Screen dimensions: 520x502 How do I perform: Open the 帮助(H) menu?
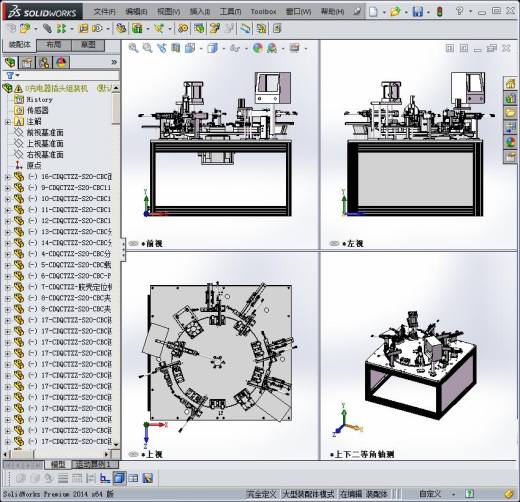[332, 12]
